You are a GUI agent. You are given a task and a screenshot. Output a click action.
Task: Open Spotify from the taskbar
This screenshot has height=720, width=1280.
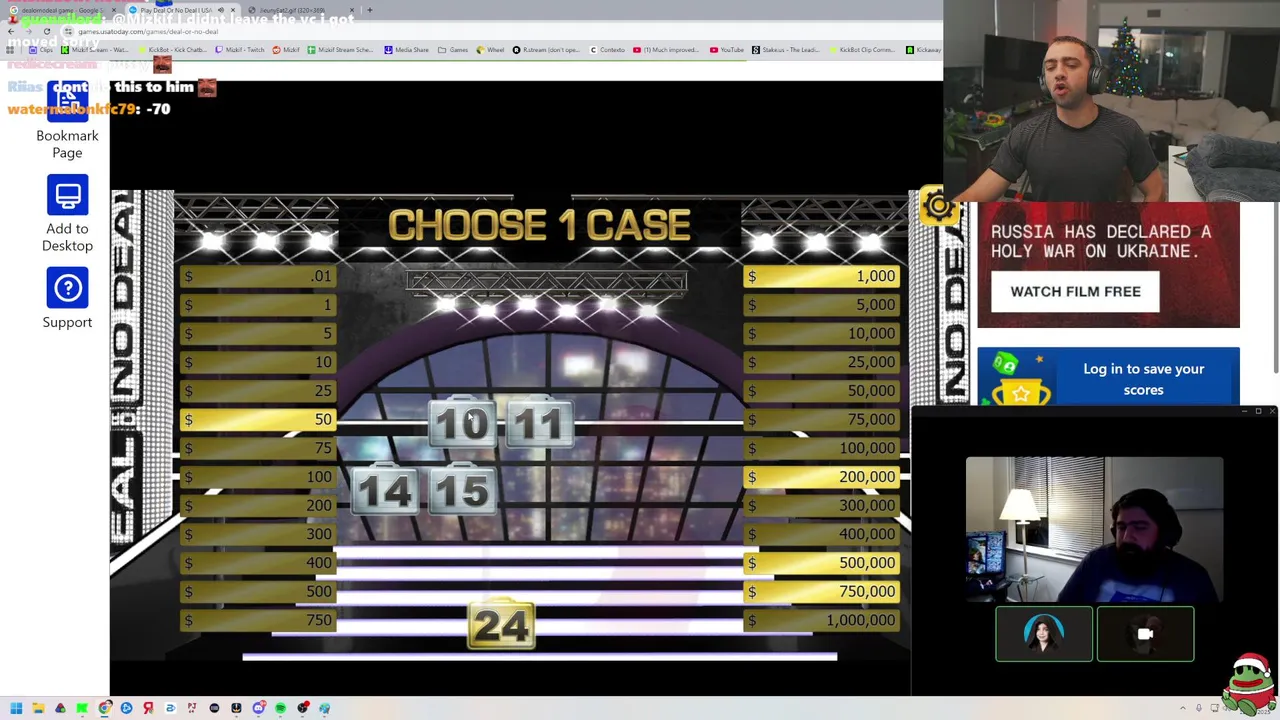pyautogui.click(x=280, y=708)
